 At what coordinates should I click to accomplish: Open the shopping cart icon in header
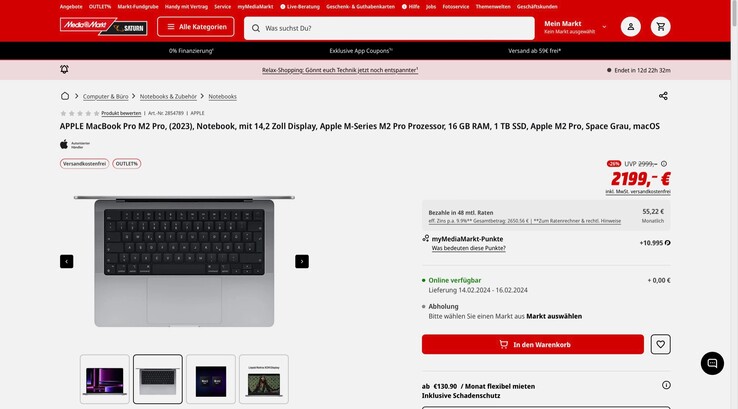[x=660, y=27]
